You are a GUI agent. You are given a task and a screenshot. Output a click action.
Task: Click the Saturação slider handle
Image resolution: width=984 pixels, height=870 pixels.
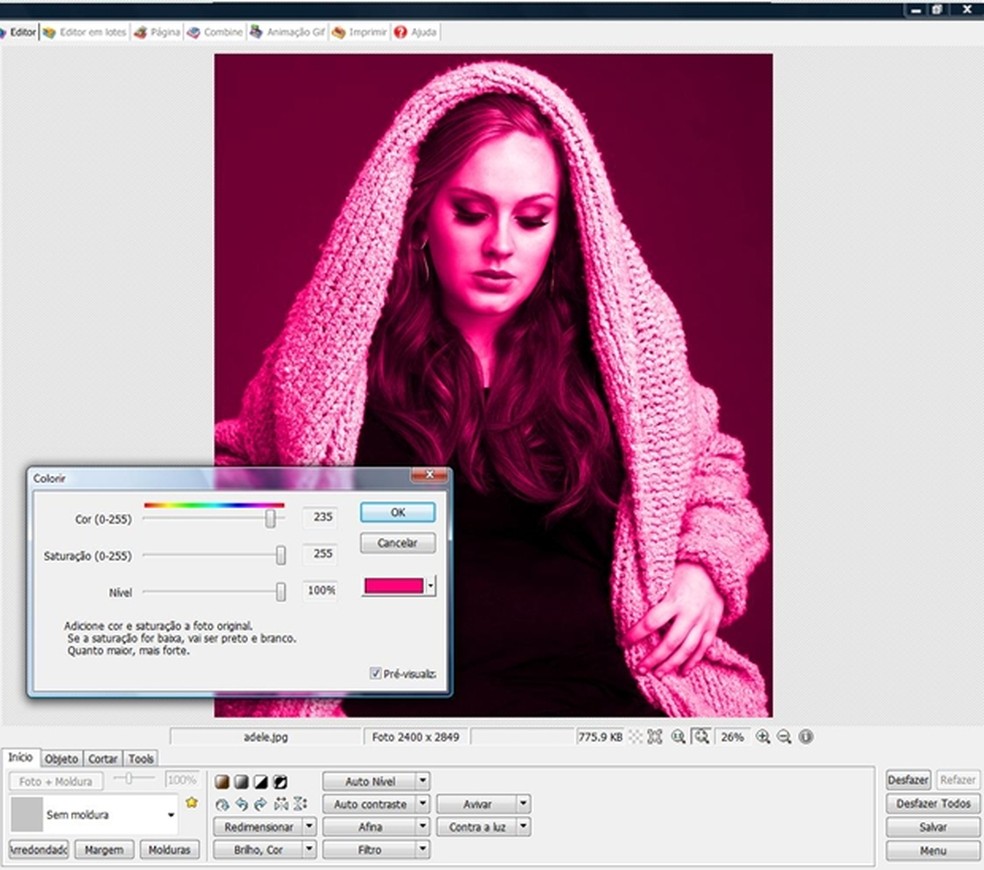point(281,555)
